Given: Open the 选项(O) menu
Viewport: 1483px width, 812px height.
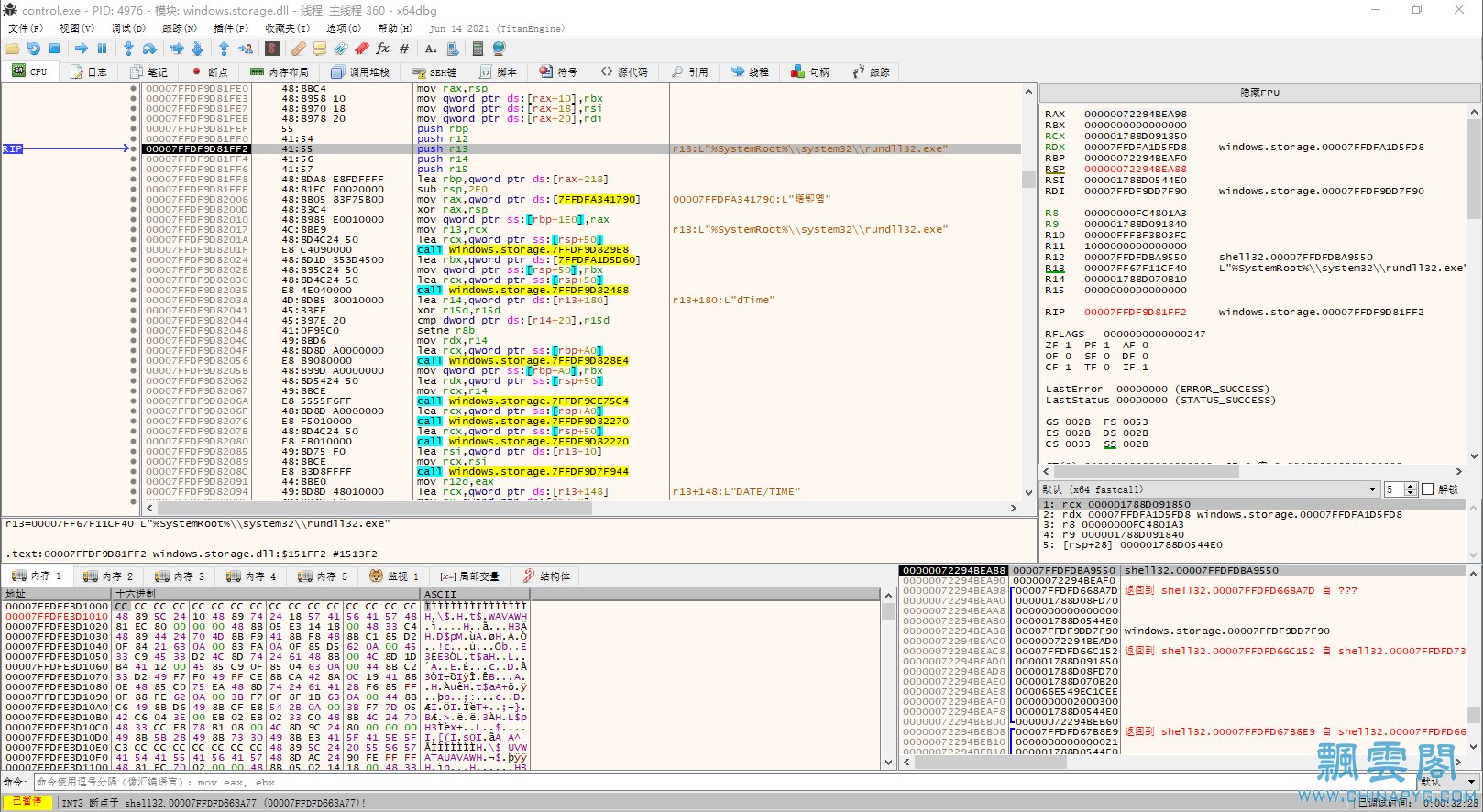Looking at the screenshot, I should (344, 28).
